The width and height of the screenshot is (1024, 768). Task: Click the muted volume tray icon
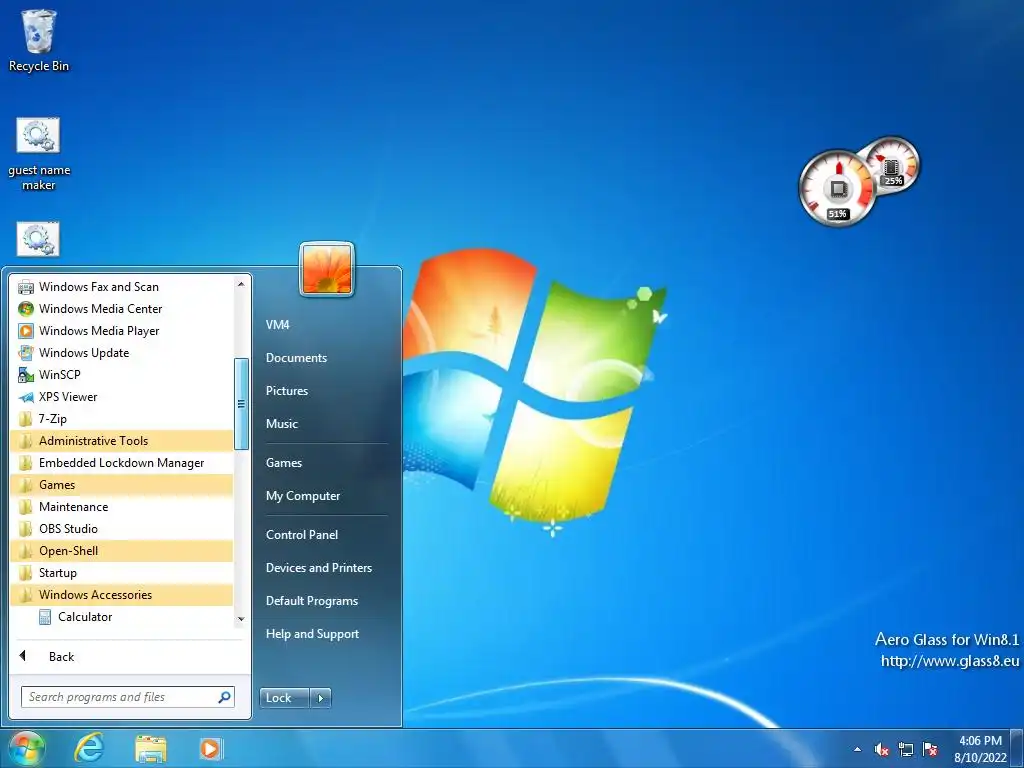(x=882, y=749)
